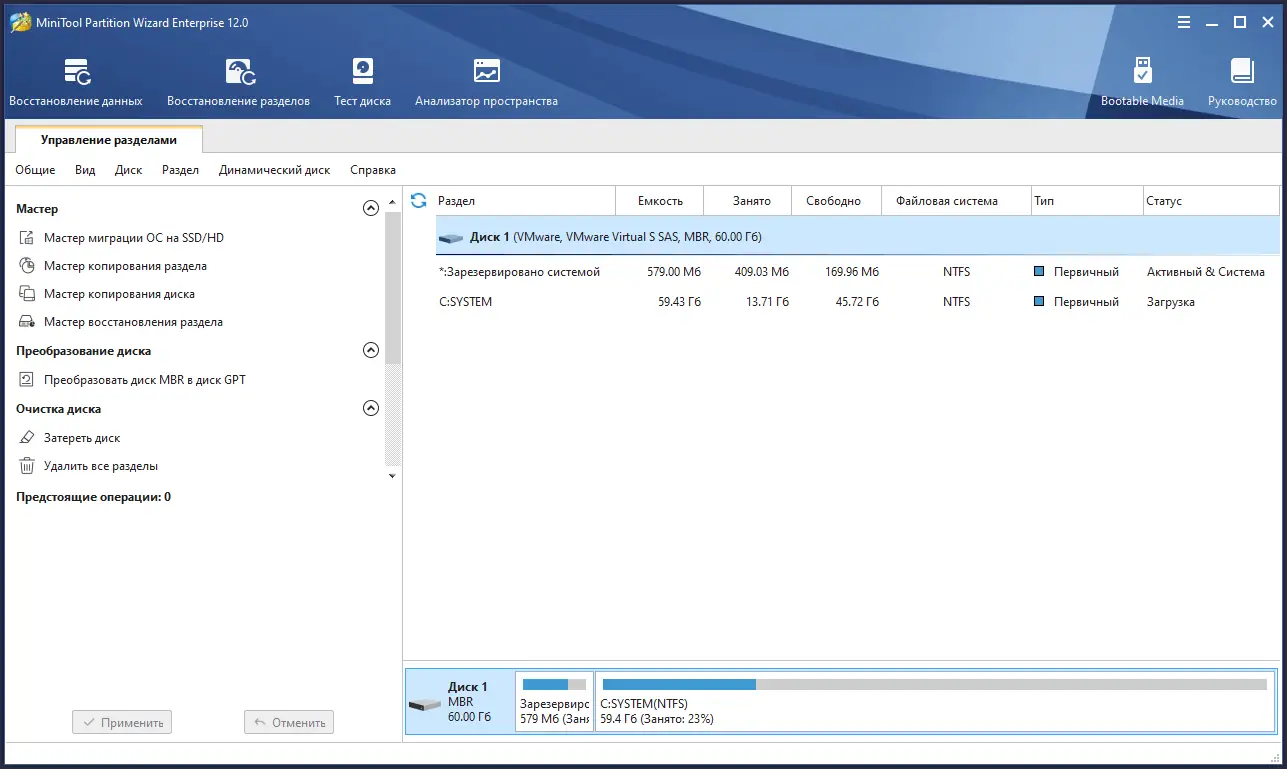Open the Руководство guide
The width and height of the screenshot is (1287, 769).
[x=1241, y=80]
